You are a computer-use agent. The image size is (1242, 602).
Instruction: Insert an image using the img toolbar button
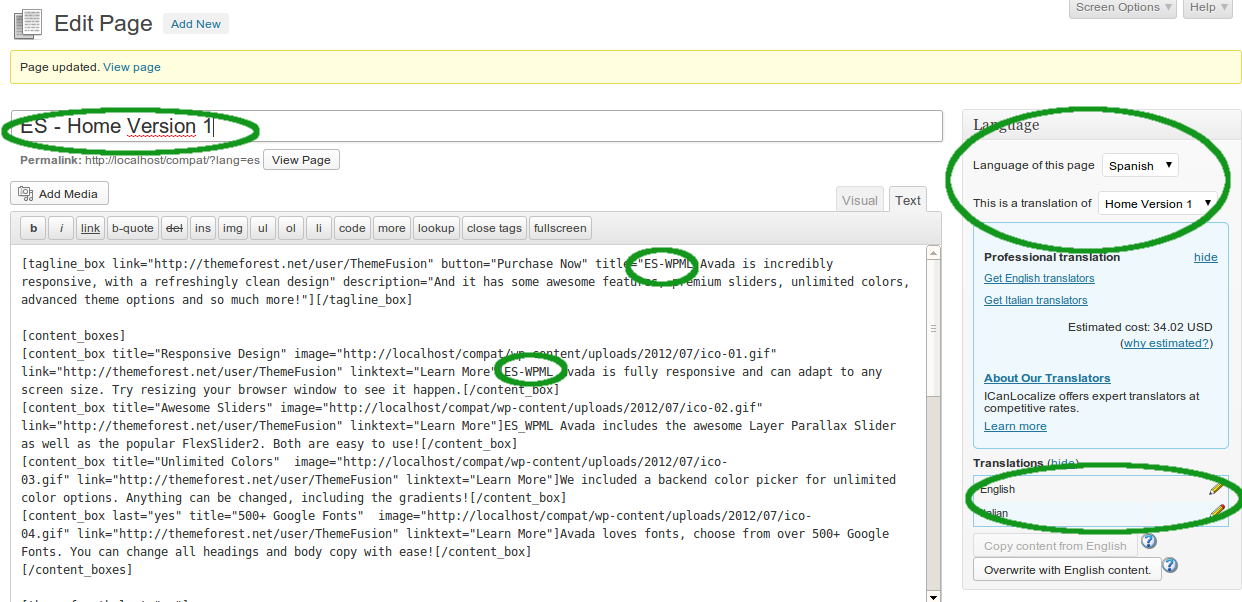232,227
